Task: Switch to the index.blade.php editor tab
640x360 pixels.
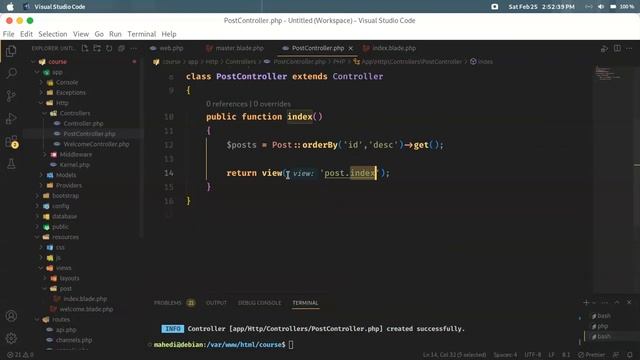Action: [x=389, y=48]
